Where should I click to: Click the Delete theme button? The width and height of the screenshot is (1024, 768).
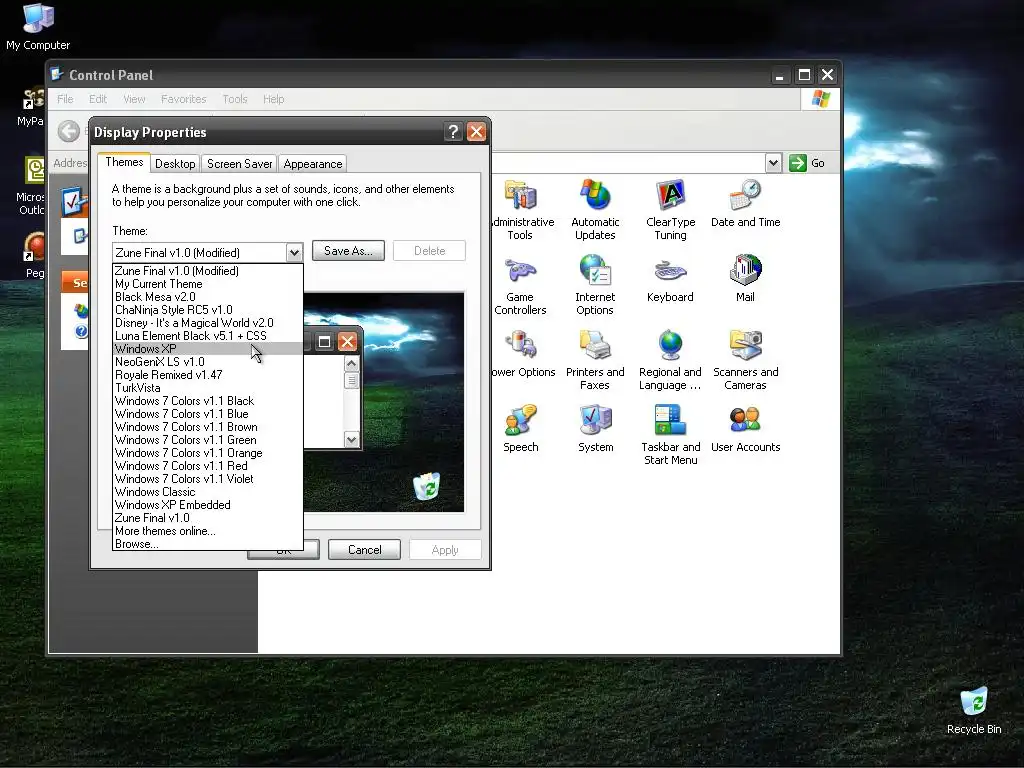(429, 251)
